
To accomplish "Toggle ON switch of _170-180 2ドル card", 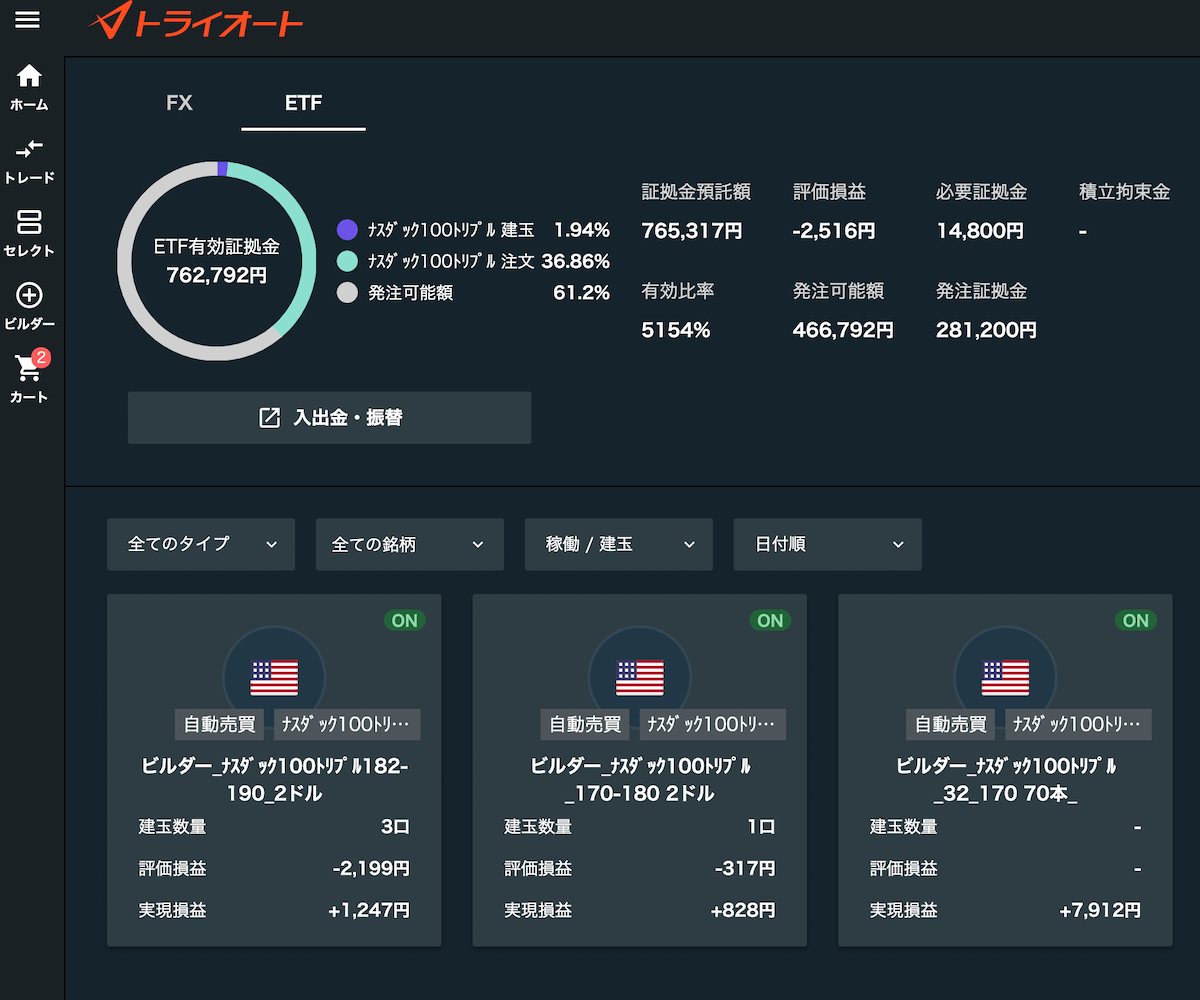I will tap(770, 620).
